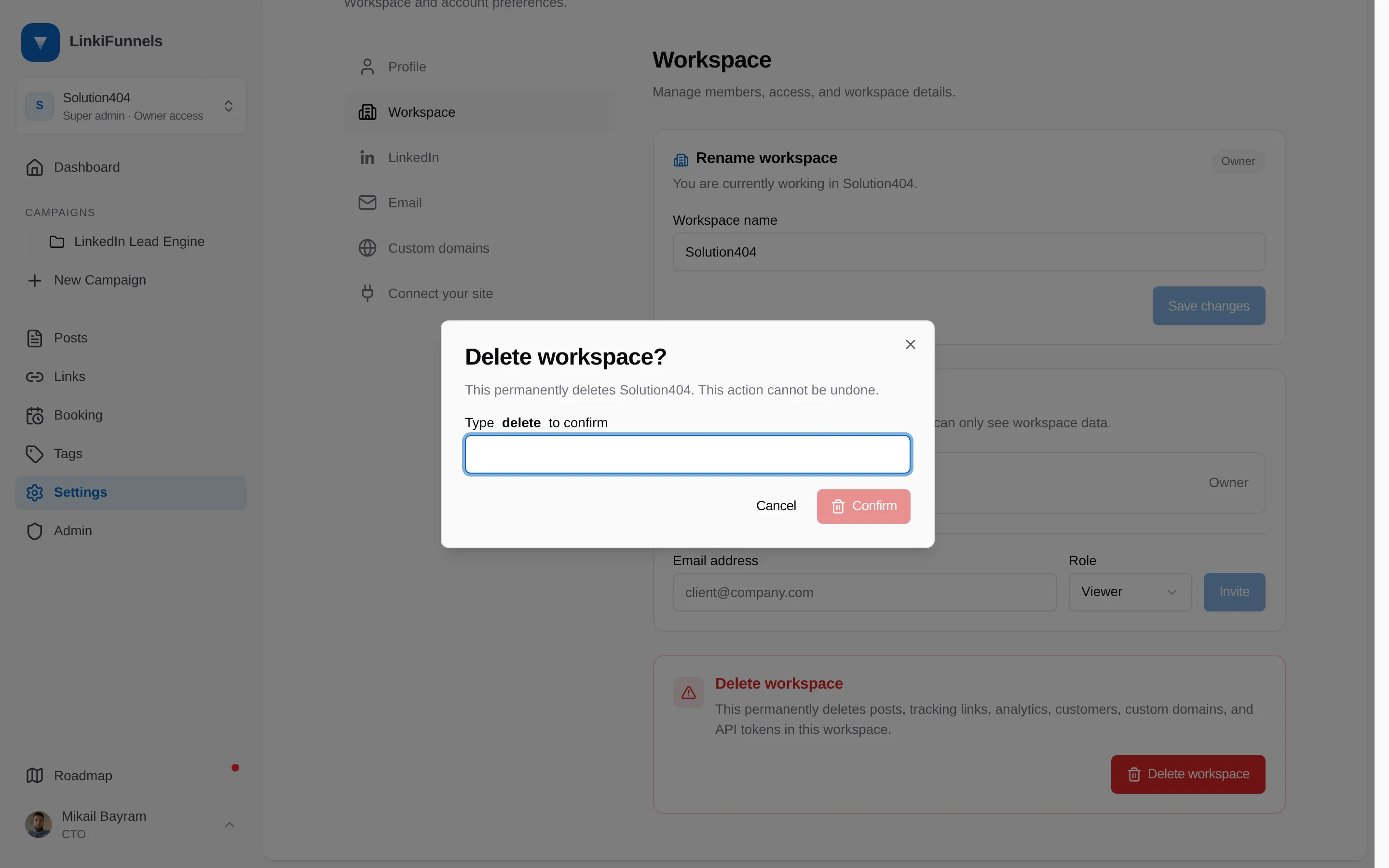This screenshot has height=868, width=1389.
Task: Select the Workspace settings tab
Action: 480,112
